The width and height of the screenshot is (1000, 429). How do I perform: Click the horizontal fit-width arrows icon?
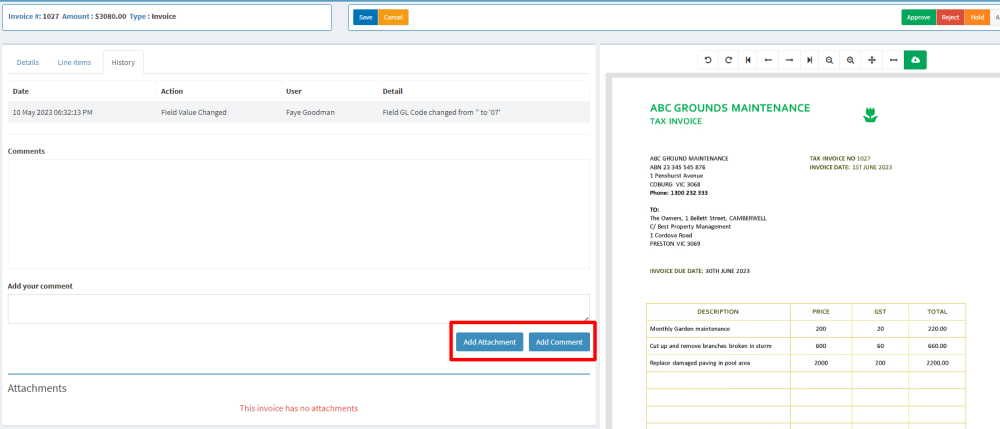coord(893,60)
